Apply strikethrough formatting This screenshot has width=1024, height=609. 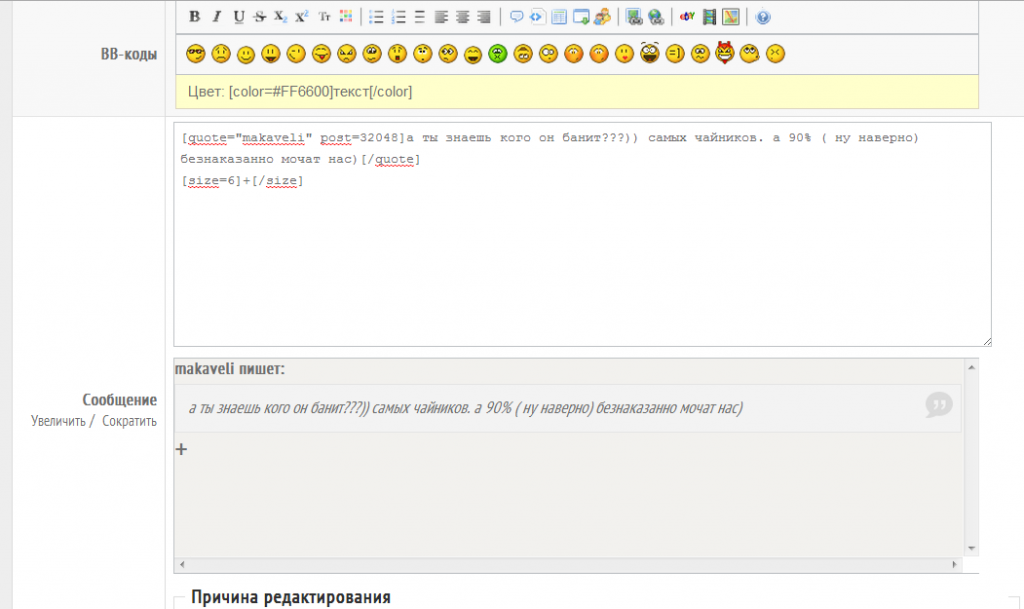pos(260,16)
